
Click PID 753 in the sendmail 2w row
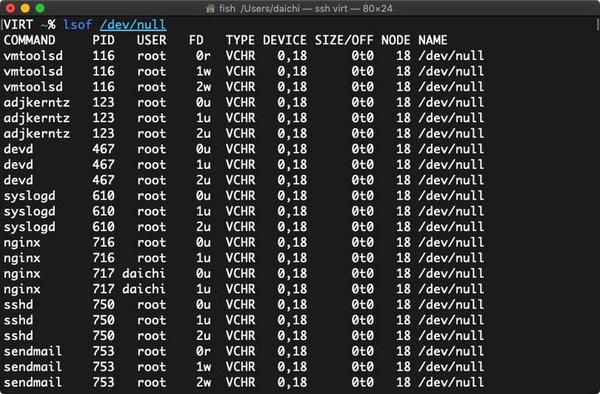(x=103, y=383)
